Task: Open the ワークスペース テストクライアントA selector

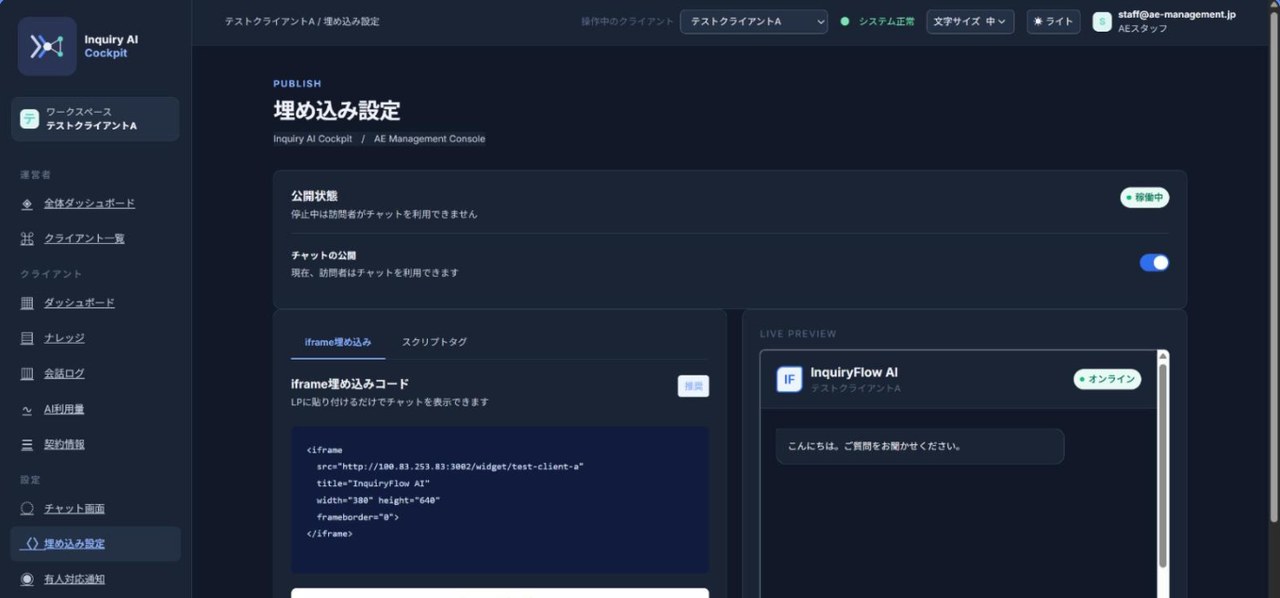Action: [x=96, y=119]
